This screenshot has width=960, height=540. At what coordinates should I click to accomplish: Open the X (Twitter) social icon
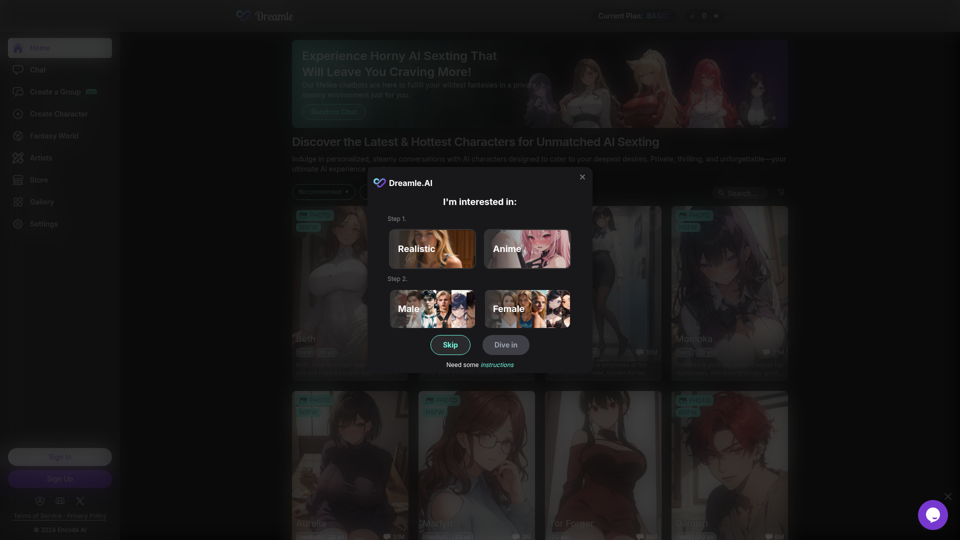[x=80, y=501]
